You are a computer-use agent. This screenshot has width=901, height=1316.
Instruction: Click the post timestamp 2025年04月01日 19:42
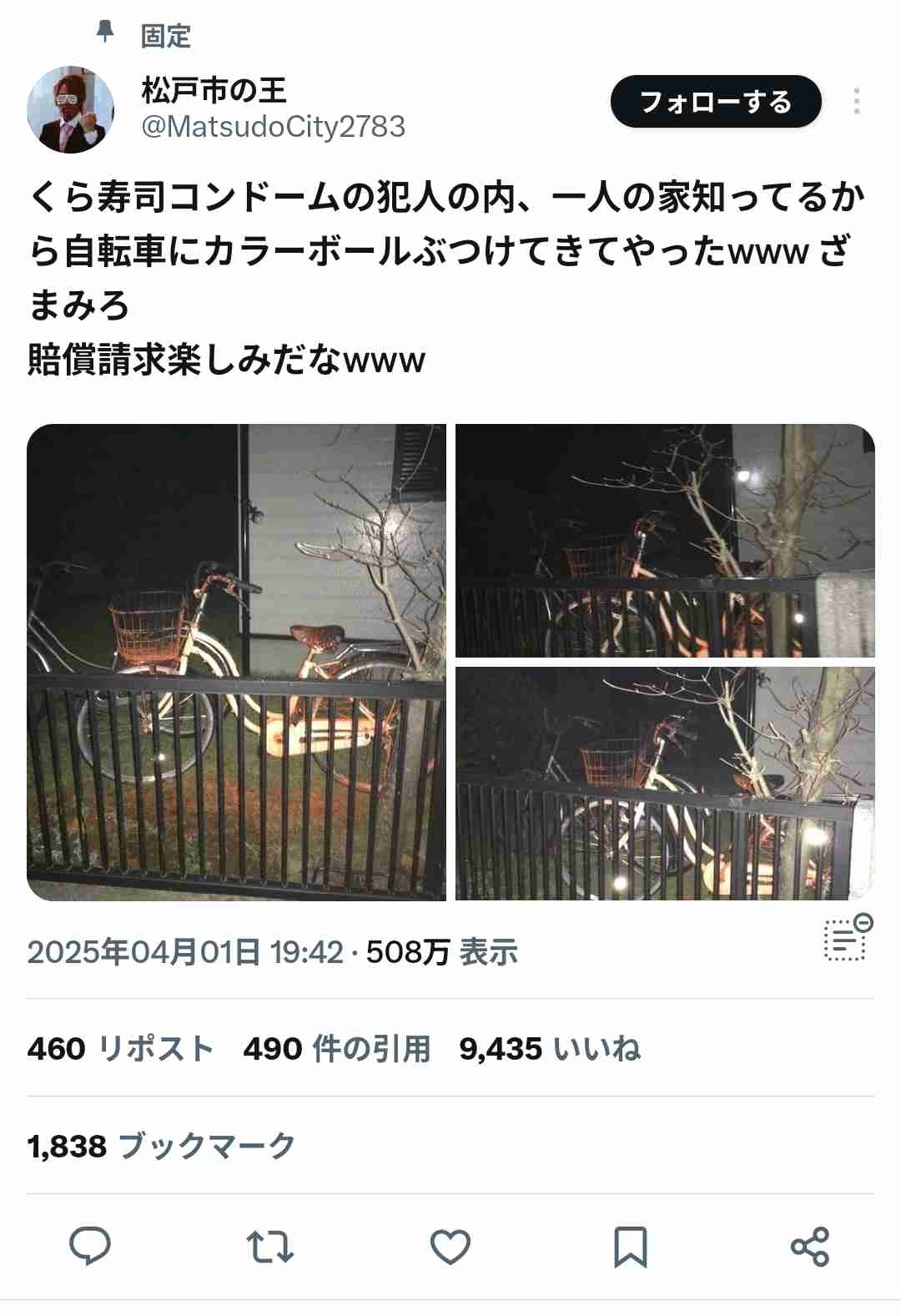[185, 951]
